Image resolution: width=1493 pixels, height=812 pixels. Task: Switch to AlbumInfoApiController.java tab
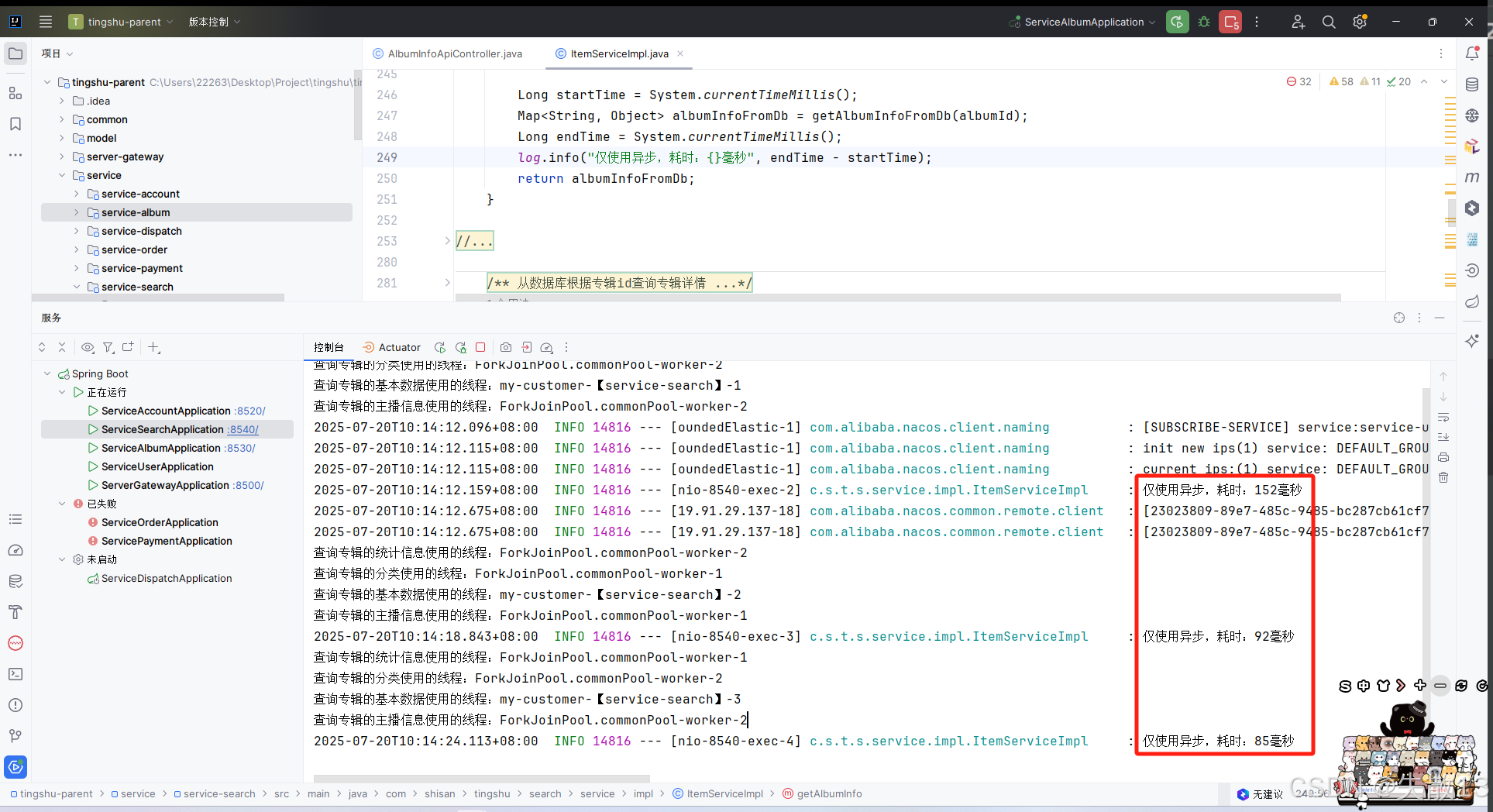[x=447, y=53]
